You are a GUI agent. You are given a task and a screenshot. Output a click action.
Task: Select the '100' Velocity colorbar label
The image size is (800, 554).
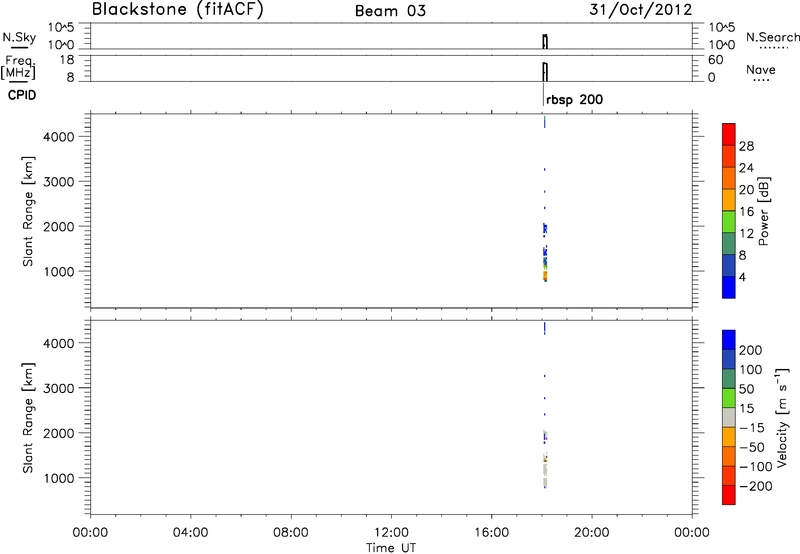click(x=751, y=370)
